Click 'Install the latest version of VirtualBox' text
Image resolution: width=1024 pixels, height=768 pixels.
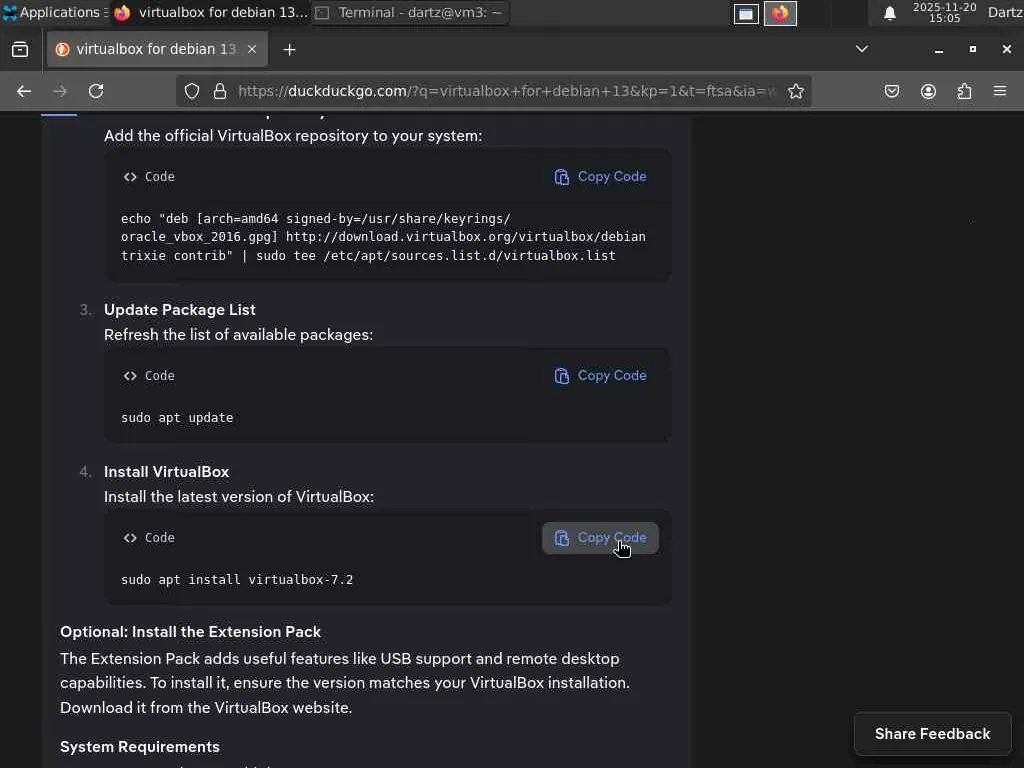pyautogui.click(x=238, y=497)
